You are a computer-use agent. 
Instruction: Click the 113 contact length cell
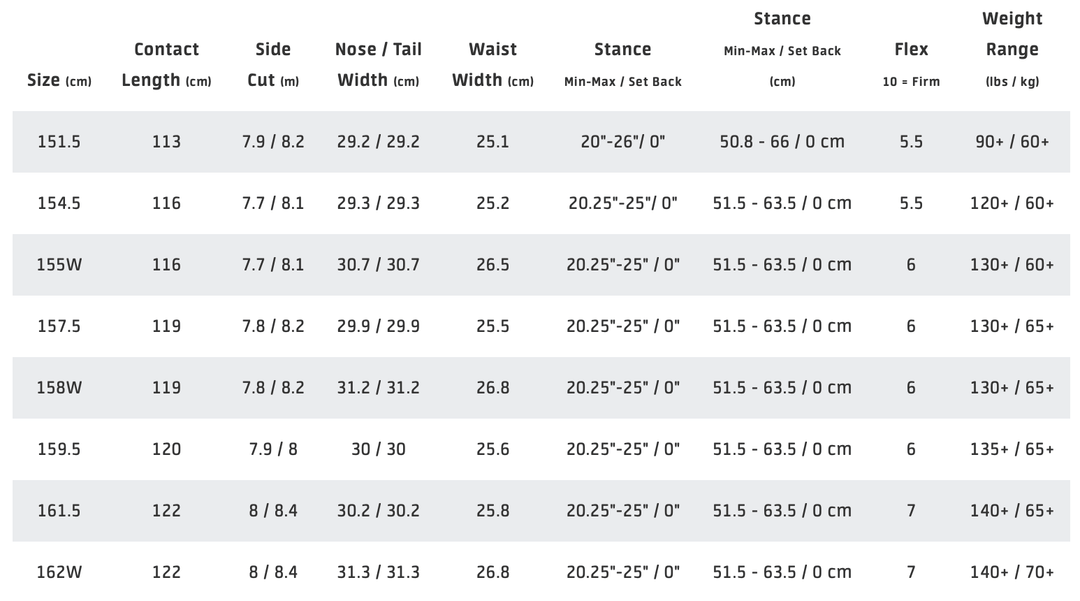click(x=166, y=142)
